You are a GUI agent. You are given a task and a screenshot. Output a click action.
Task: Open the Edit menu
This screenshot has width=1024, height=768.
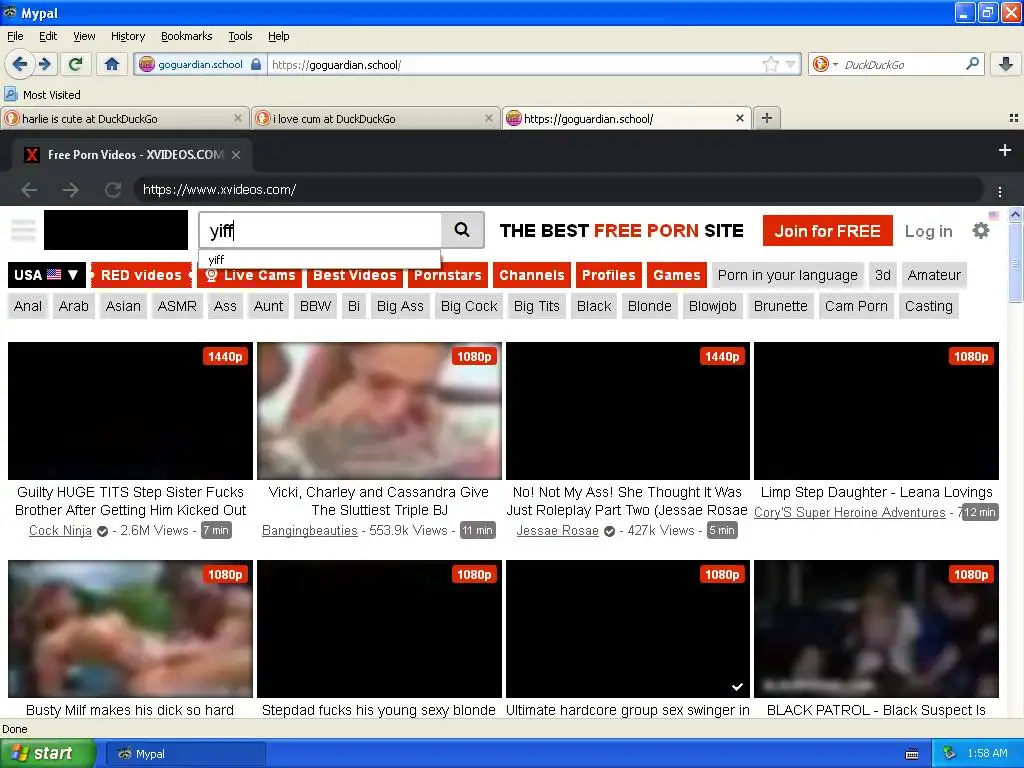click(x=48, y=36)
